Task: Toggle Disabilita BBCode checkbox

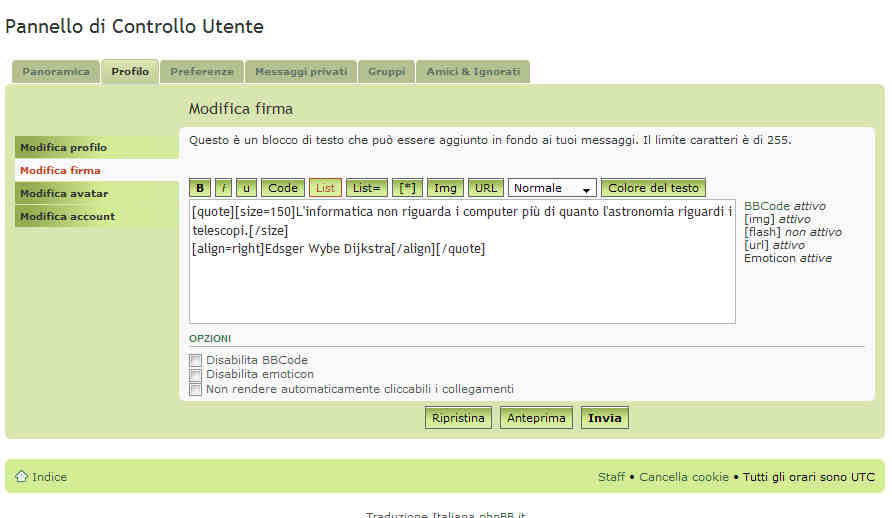Action: [195, 360]
